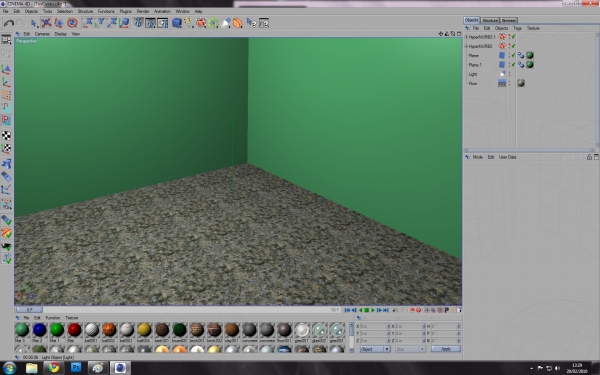The width and height of the screenshot is (600, 375).
Task: Select the Rotate tool icon
Action: pyautogui.click(x=72, y=23)
